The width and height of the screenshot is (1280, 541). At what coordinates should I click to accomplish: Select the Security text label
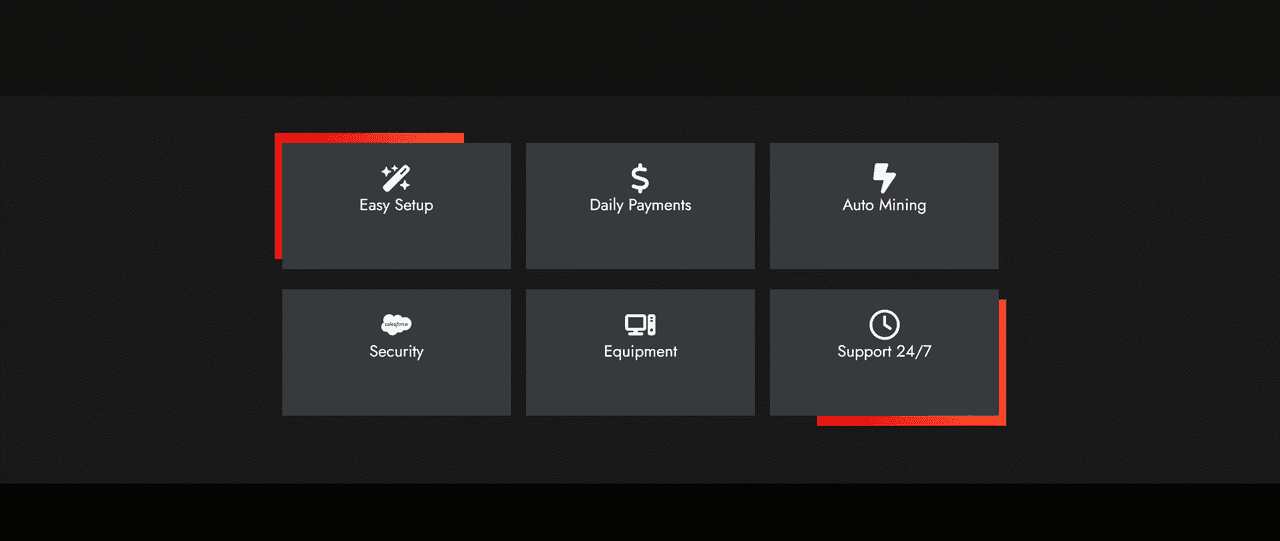pos(396,352)
